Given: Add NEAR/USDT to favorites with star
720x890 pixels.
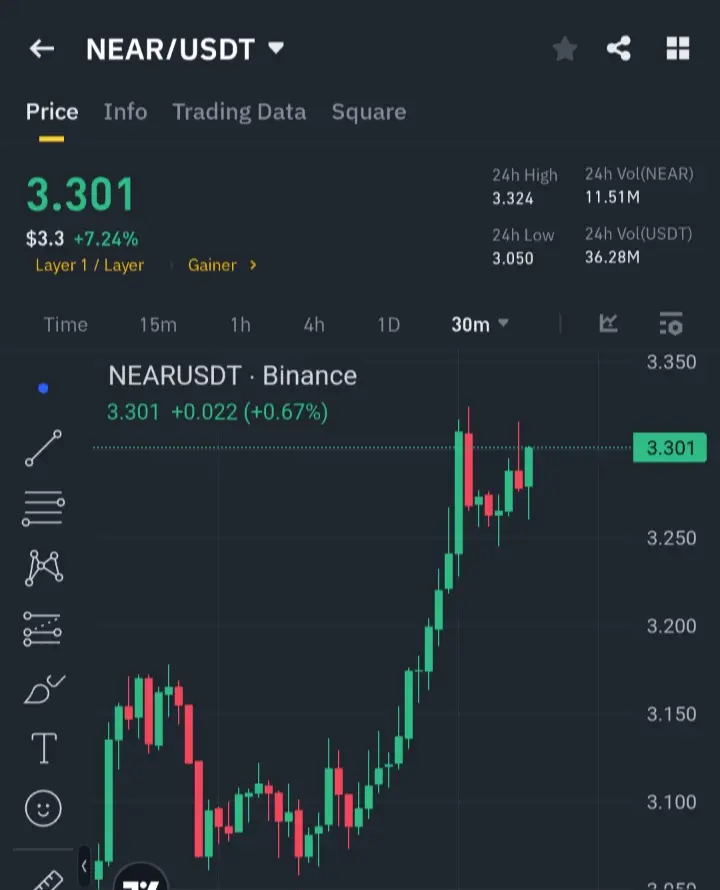Looking at the screenshot, I should pyautogui.click(x=565, y=48).
